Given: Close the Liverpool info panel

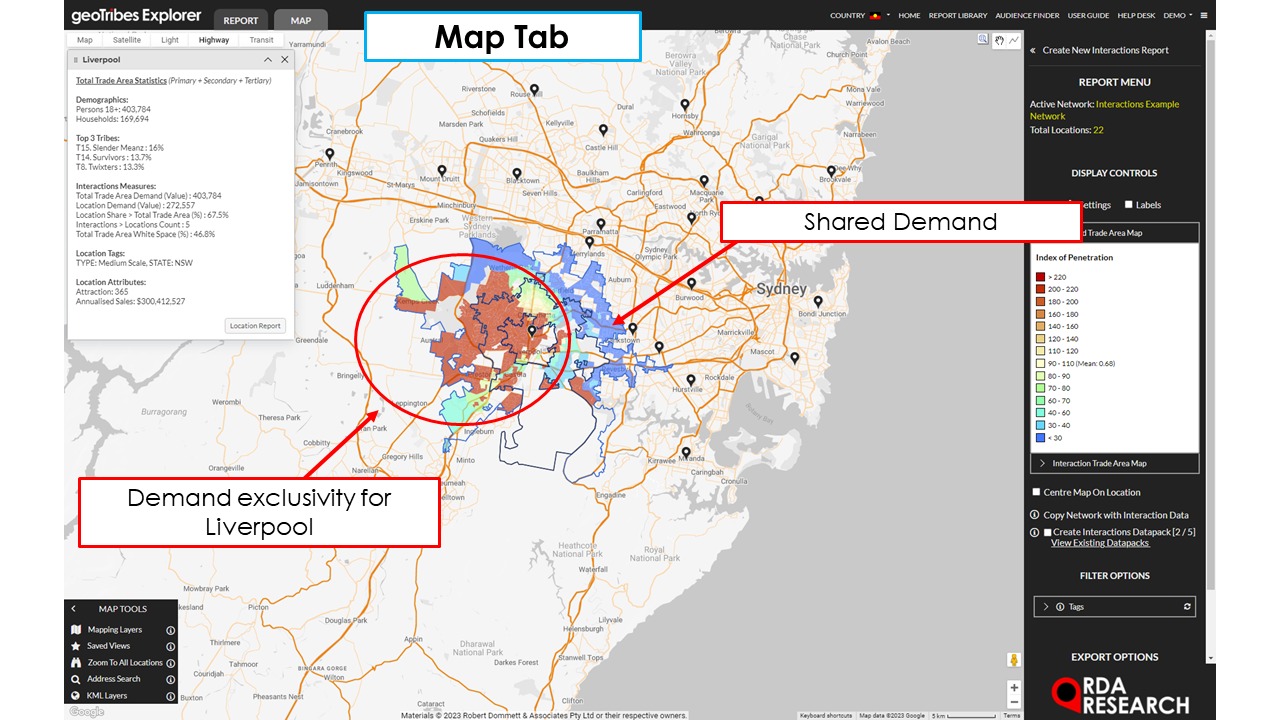Looking at the screenshot, I should 285,60.
